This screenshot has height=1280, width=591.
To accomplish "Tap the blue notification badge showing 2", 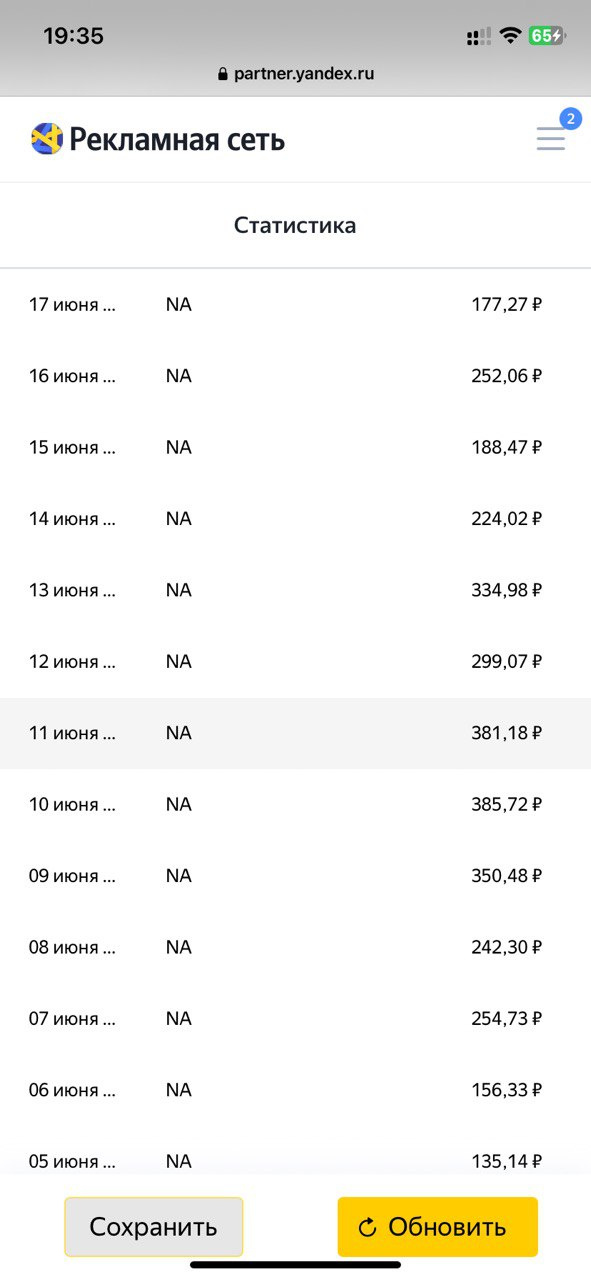I will (571, 119).
